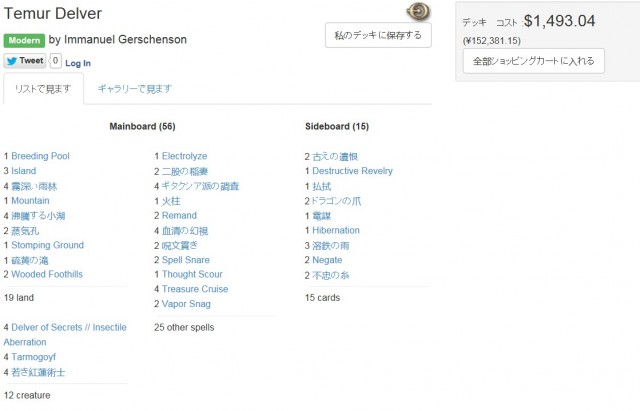The width and height of the screenshot is (640, 411).
Task: Switch to the ギャラリーで見ます tab
Action: coord(135,89)
